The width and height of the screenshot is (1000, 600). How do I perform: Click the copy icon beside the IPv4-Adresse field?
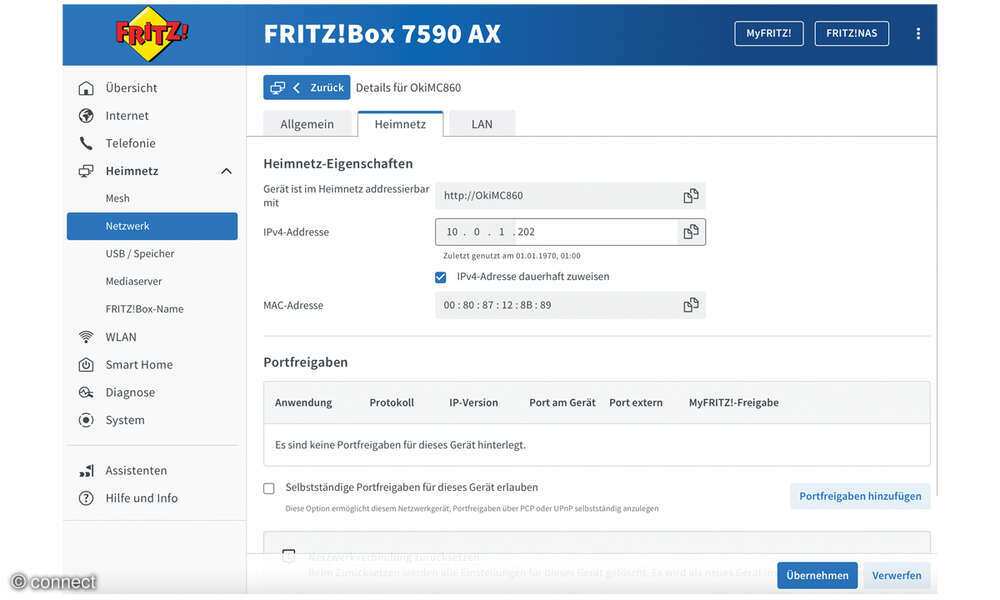coord(690,231)
